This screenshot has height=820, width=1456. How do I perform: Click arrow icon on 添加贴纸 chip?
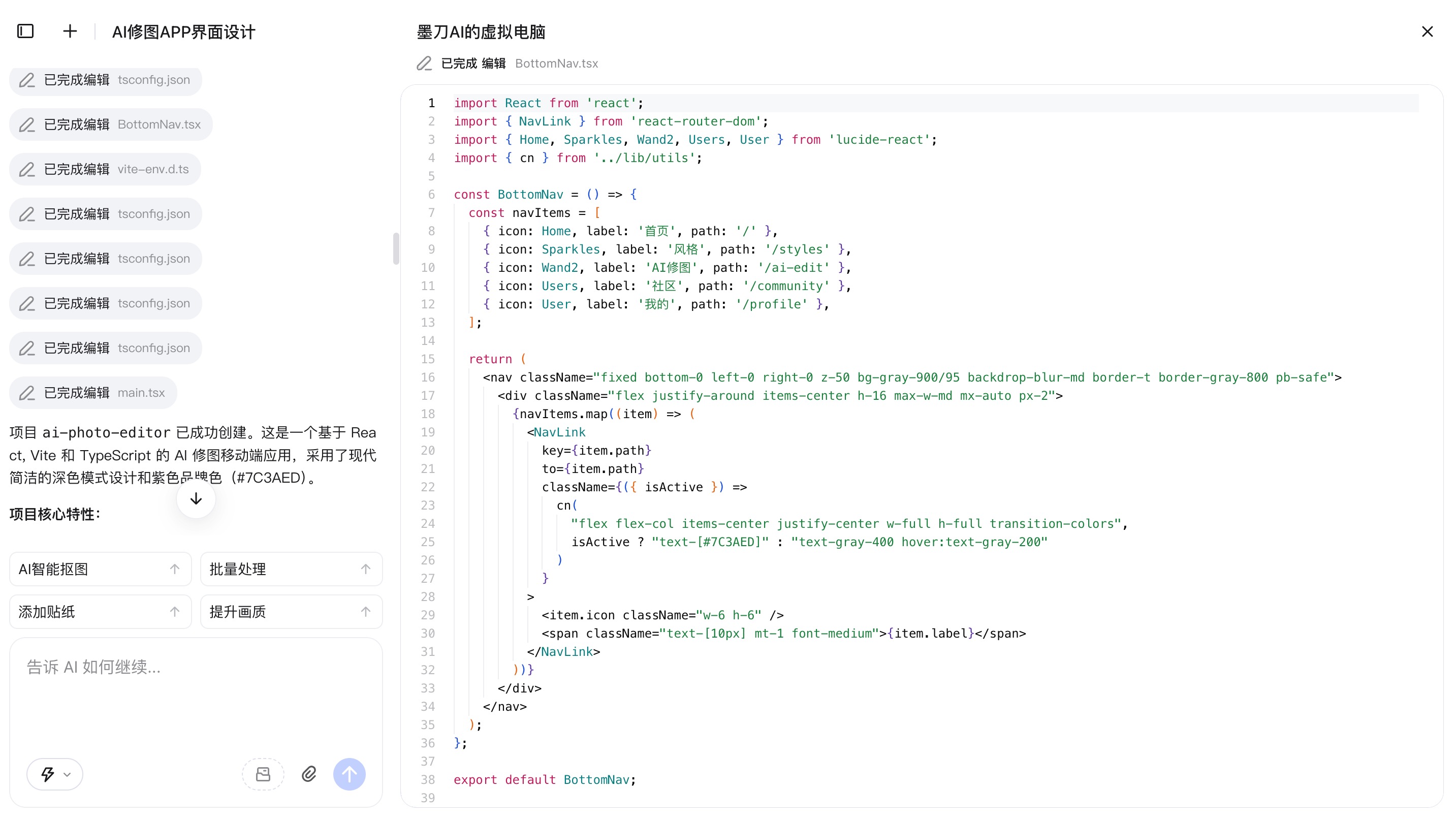tap(175, 612)
